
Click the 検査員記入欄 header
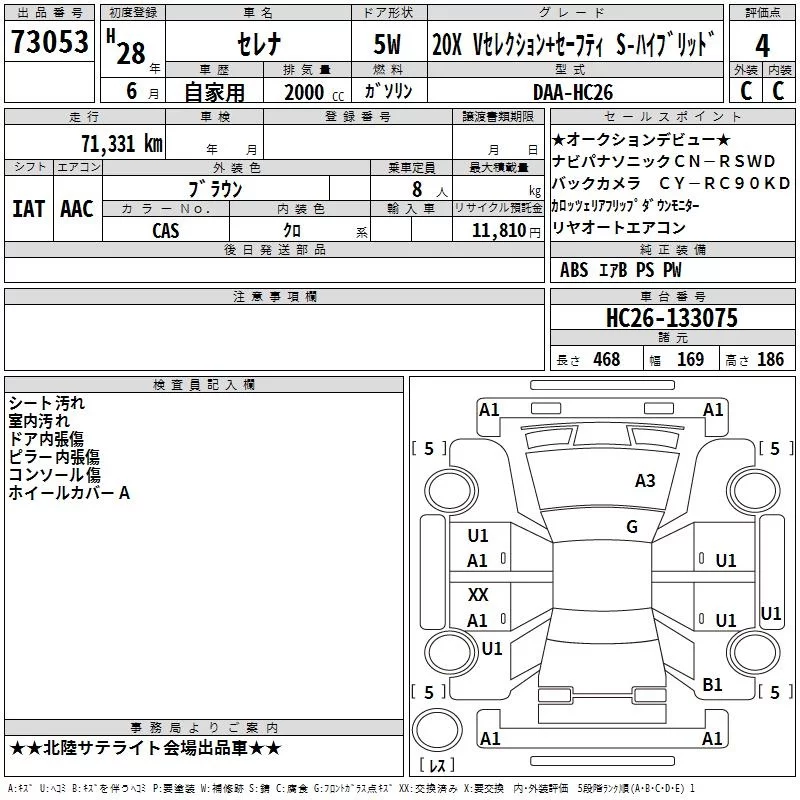click(204, 385)
